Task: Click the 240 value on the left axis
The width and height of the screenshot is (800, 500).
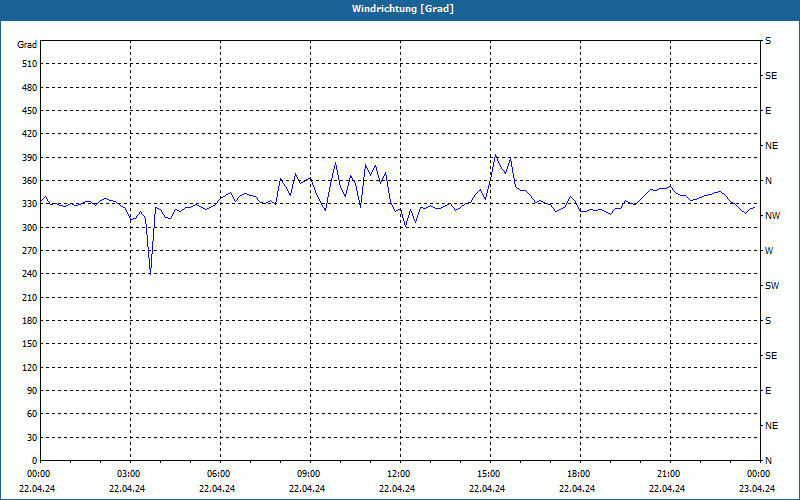Action: pos(30,274)
